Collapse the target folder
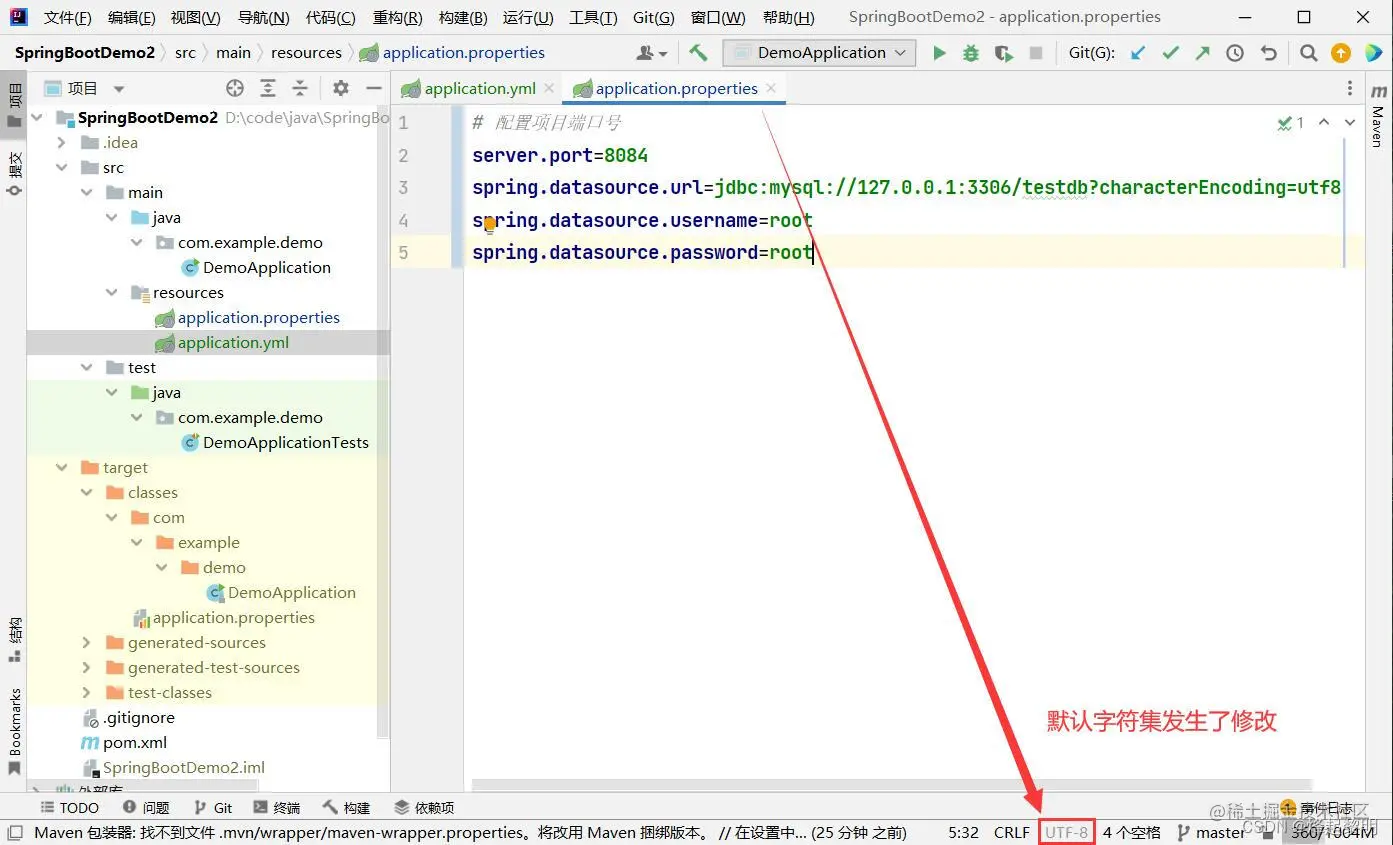Image resolution: width=1393 pixels, height=845 pixels. [62, 467]
